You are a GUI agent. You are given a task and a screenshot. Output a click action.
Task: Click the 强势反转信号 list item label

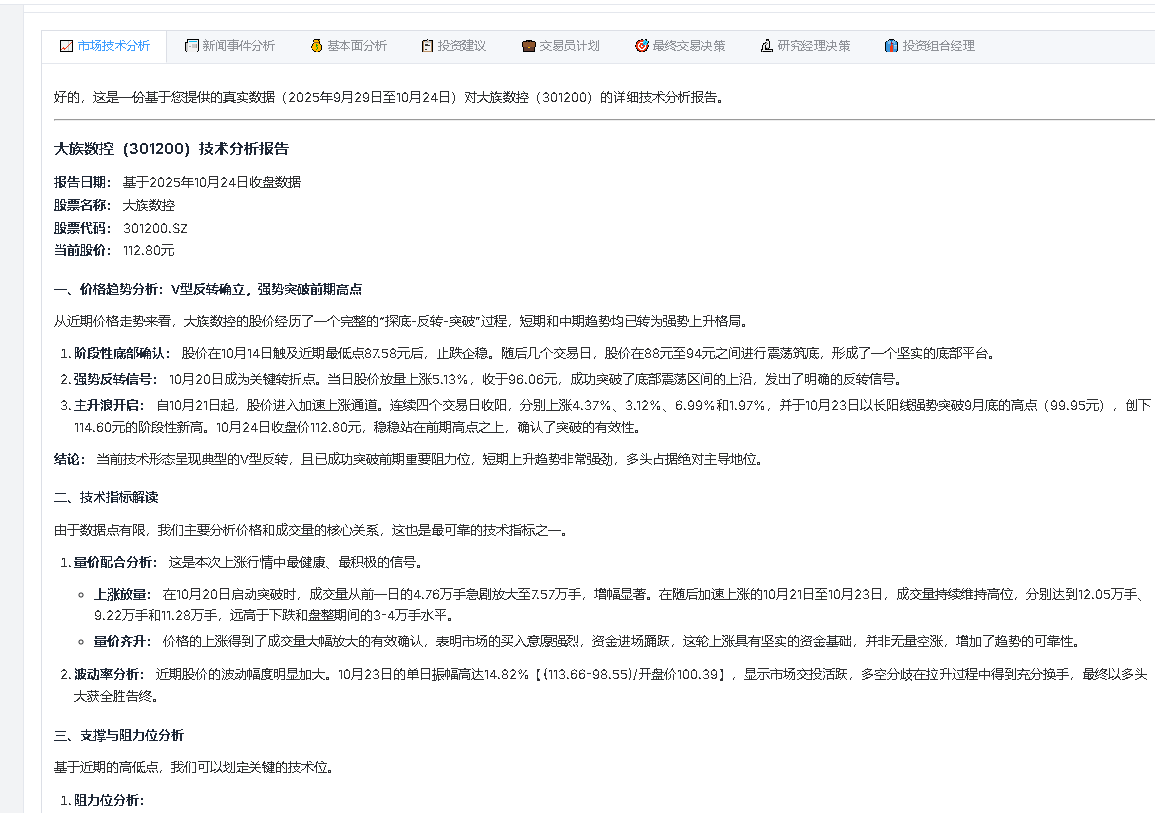point(116,379)
